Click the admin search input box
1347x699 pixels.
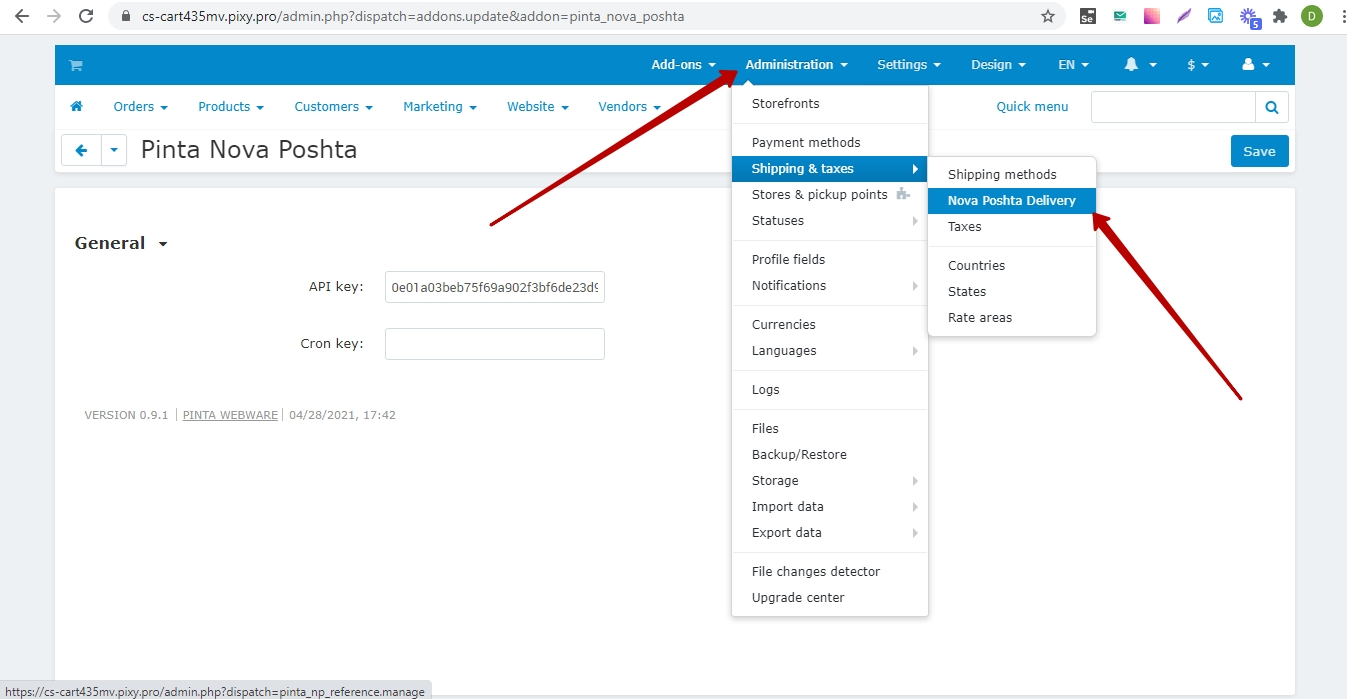point(1173,107)
